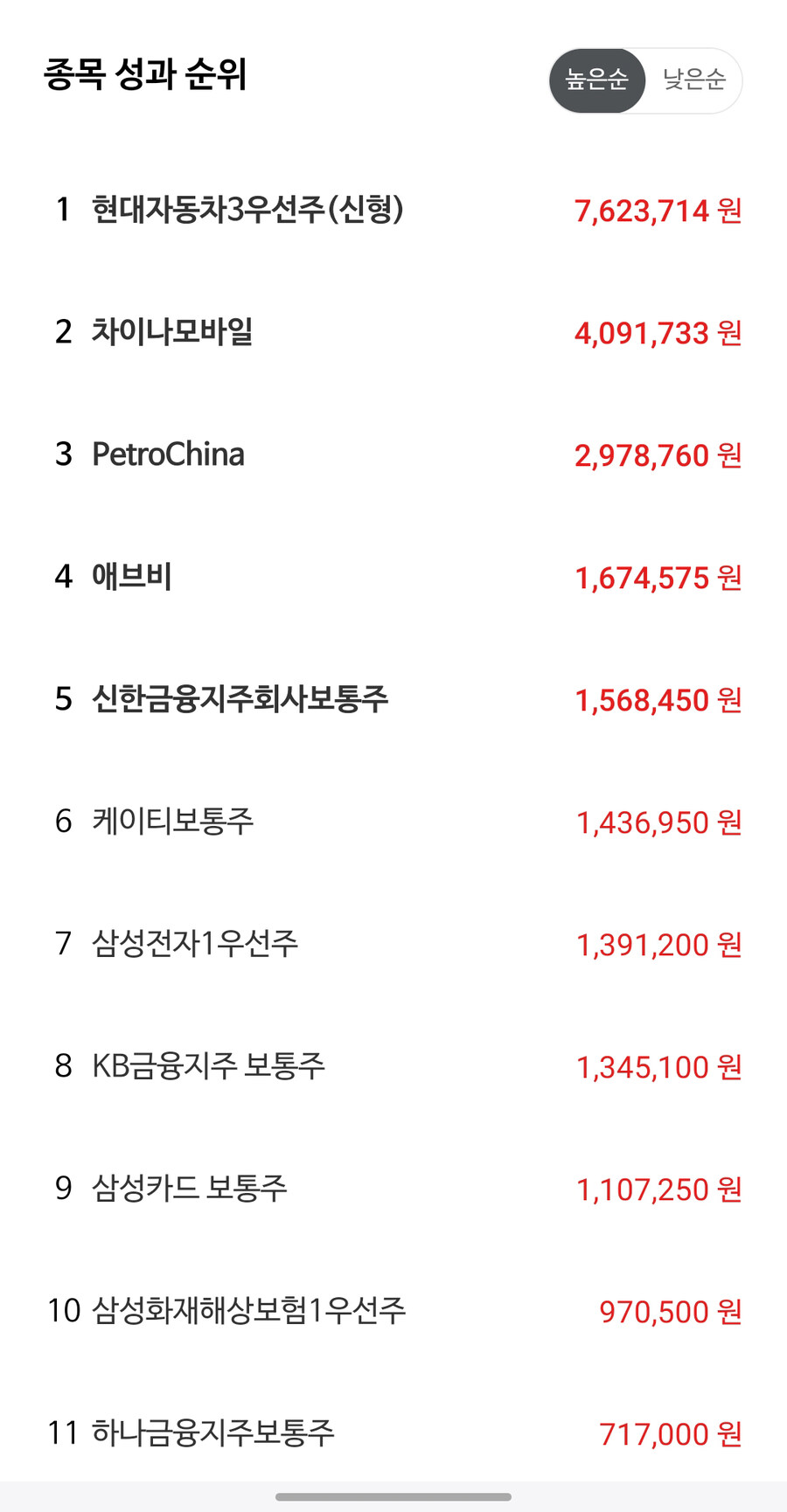
Task: Select 삼성카드 보통주 stock
Action: click(x=189, y=1189)
